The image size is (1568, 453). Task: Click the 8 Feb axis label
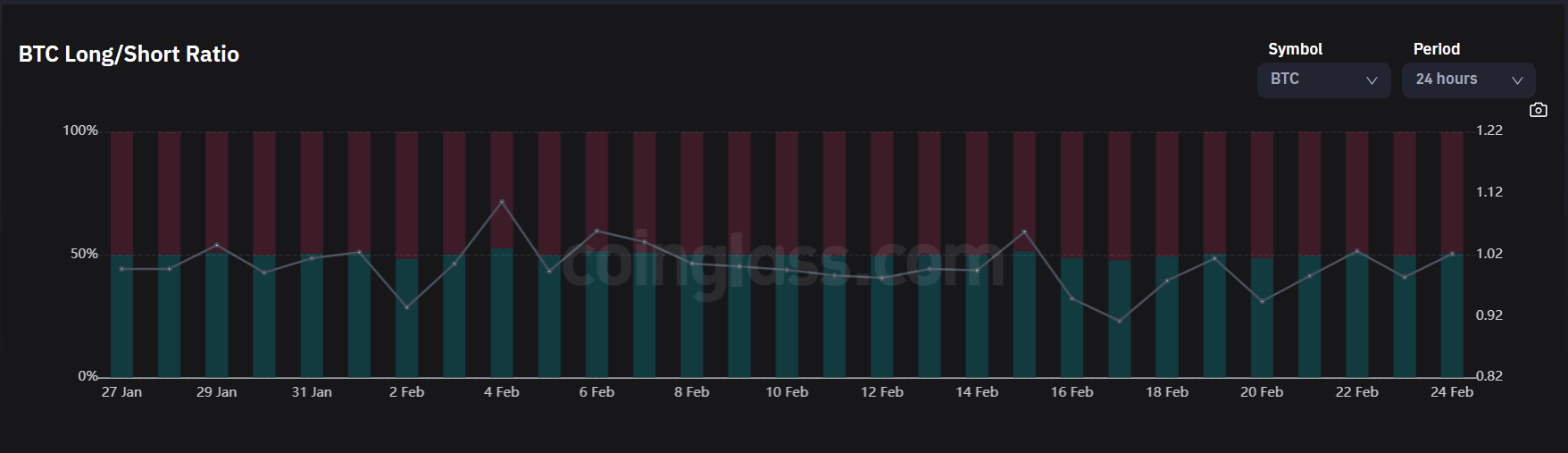point(692,392)
